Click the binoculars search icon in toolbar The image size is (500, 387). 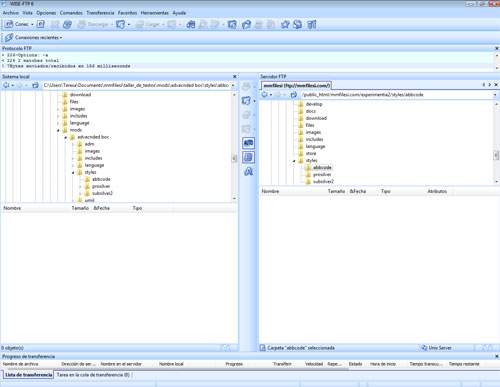[x=191, y=24]
